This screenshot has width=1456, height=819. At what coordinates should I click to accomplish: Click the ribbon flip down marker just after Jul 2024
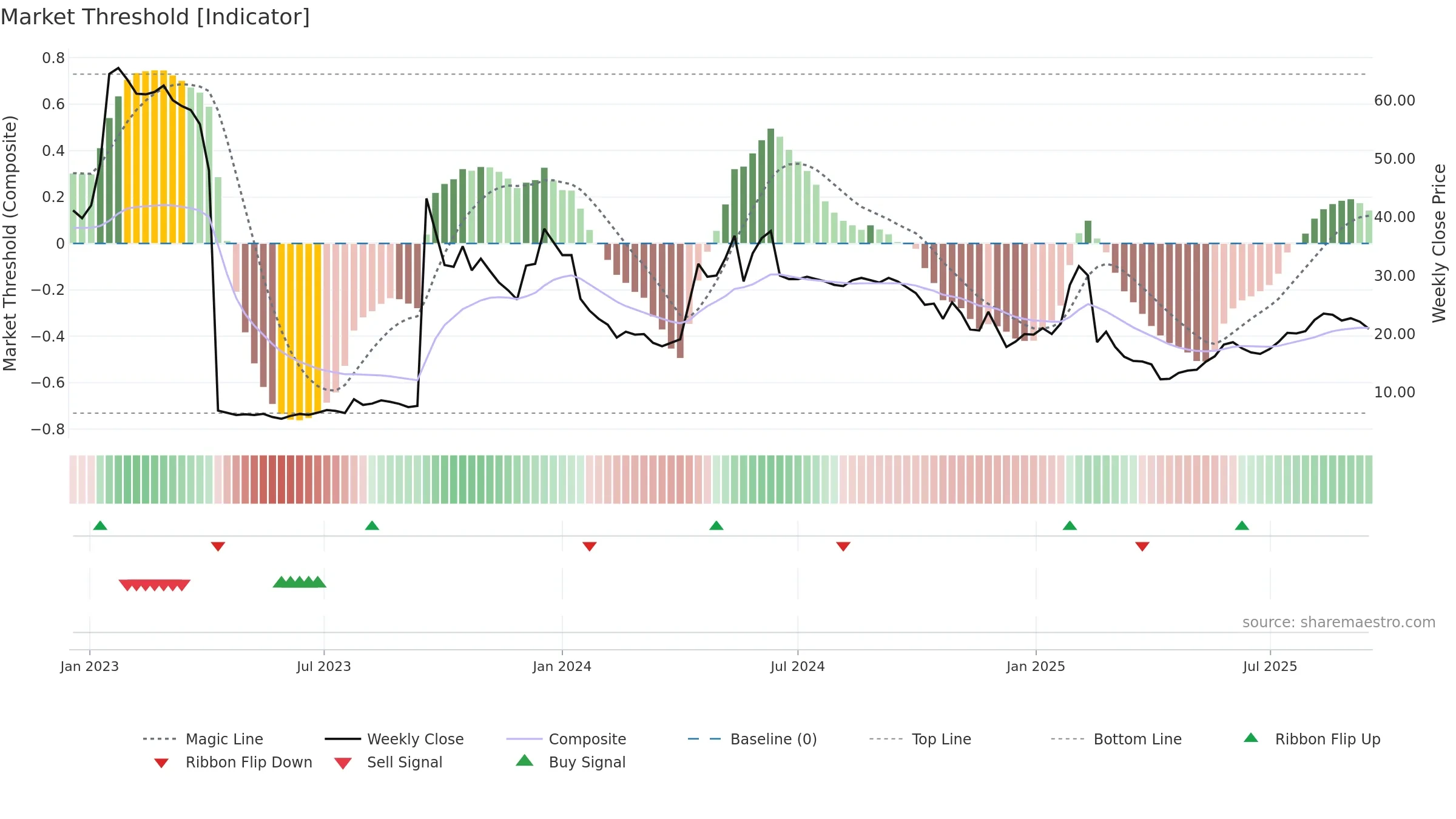tap(843, 547)
